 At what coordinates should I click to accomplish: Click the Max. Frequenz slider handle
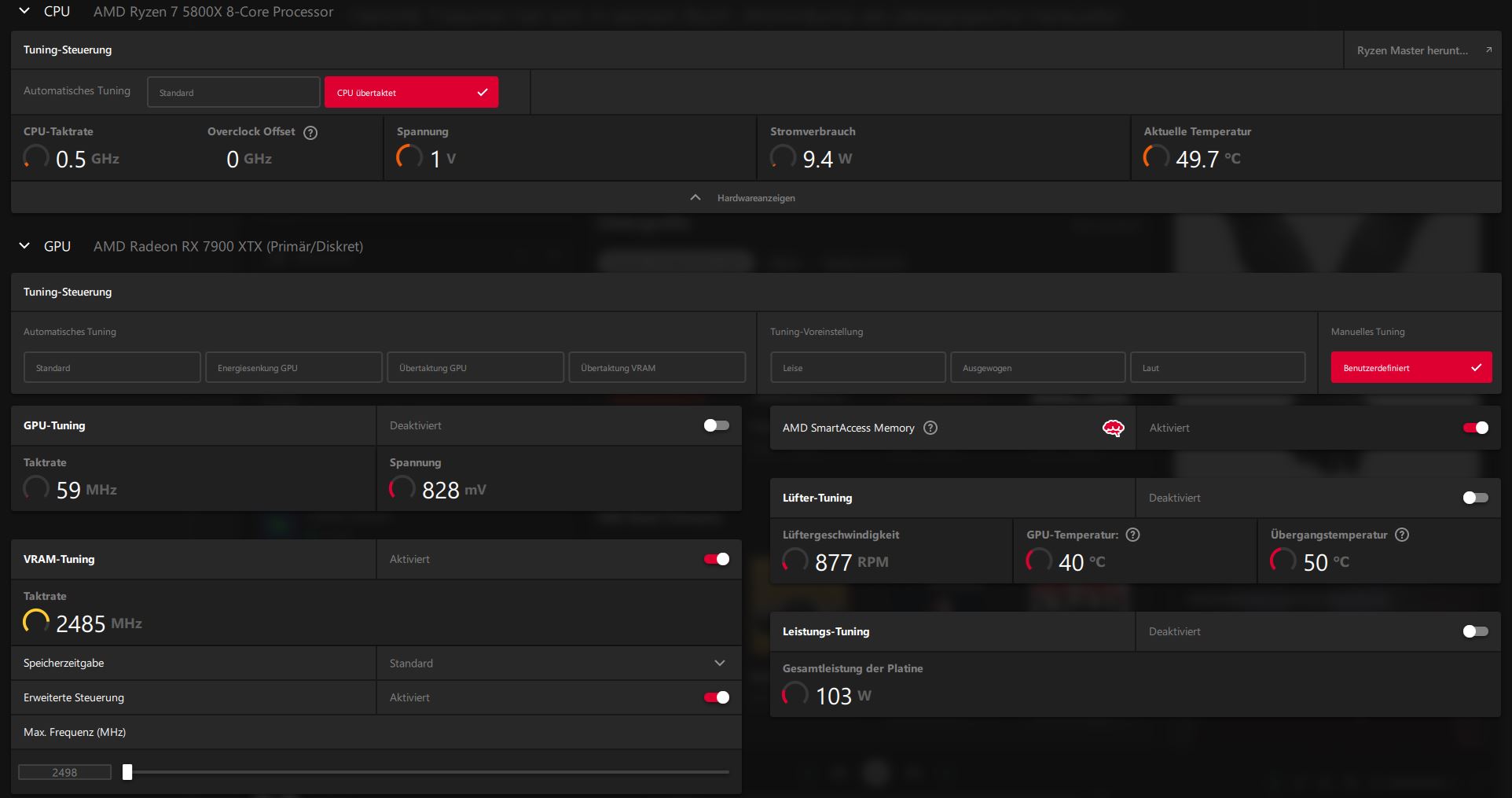(x=127, y=772)
